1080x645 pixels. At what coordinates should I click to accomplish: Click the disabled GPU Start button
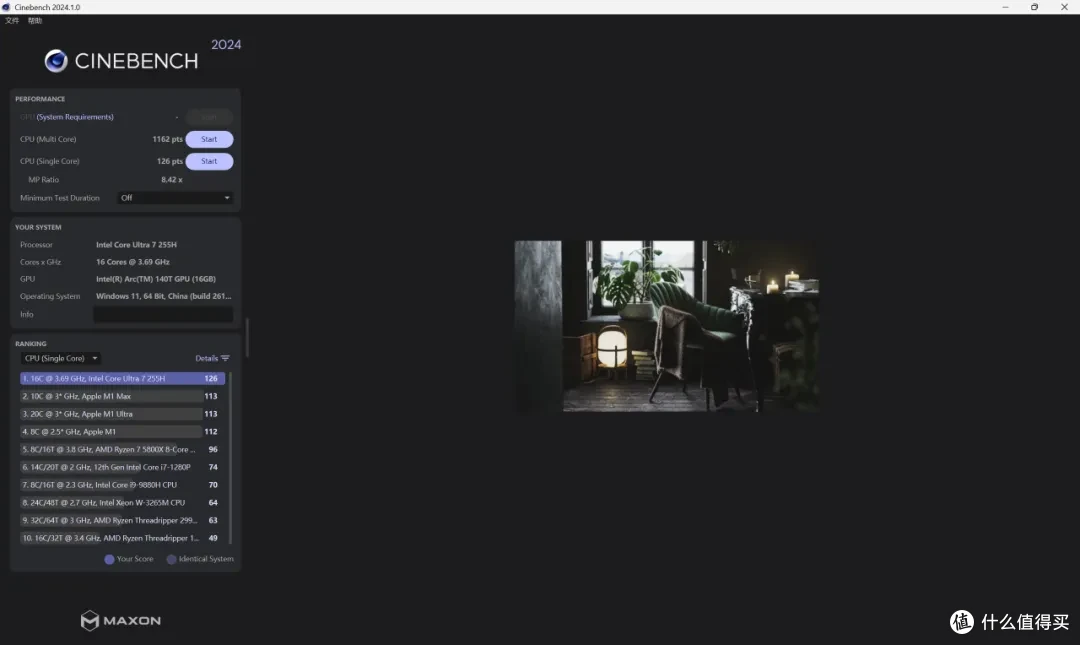(x=209, y=117)
